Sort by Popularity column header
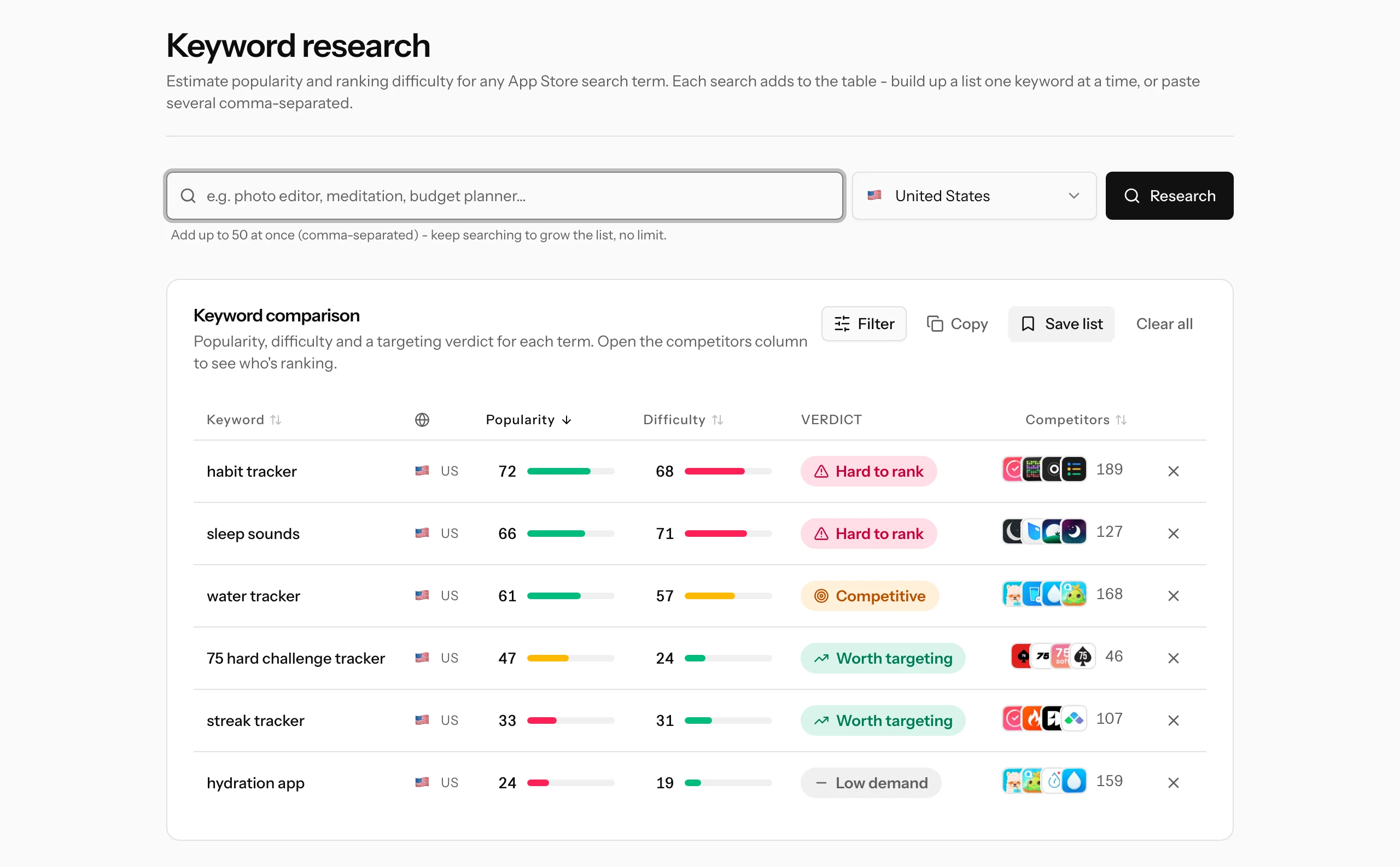This screenshot has height=867, width=1400. click(528, 420)
